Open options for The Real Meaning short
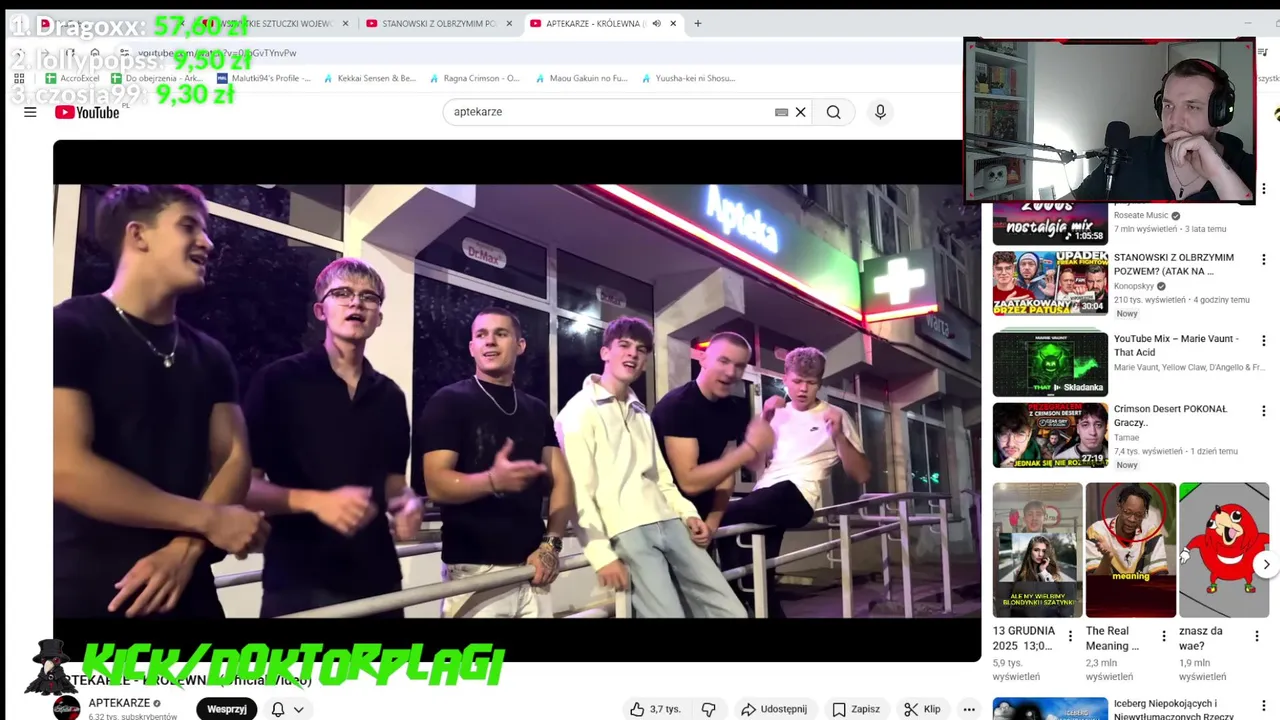This screenshot has width=1280, height=720. (1163, 635)
